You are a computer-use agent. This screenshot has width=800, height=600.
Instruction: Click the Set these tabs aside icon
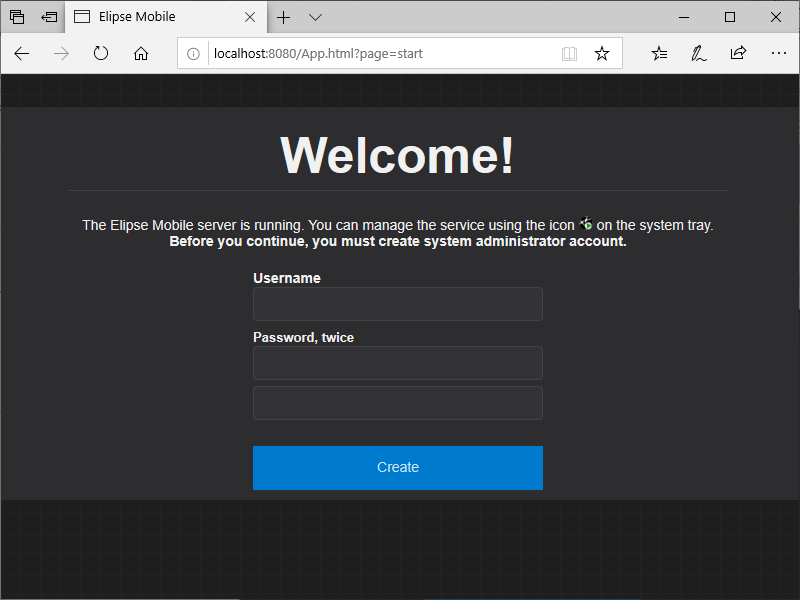click(49, 17)
